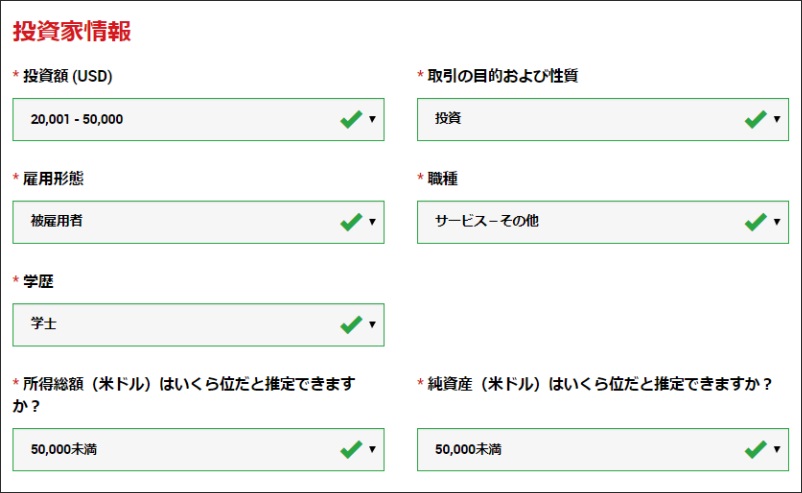Click the green checkmark in 所得総額 field
Image resolution: width=802 pixels, height=493 pixels.
351,450
